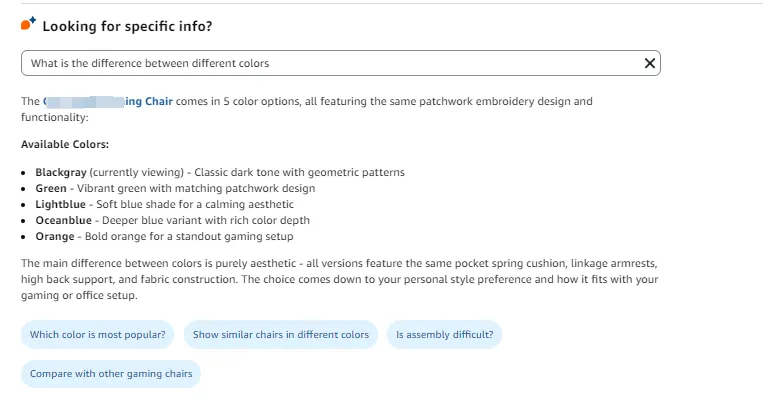
Task: Click the Oceanblue color name
Action: point(65,220)
